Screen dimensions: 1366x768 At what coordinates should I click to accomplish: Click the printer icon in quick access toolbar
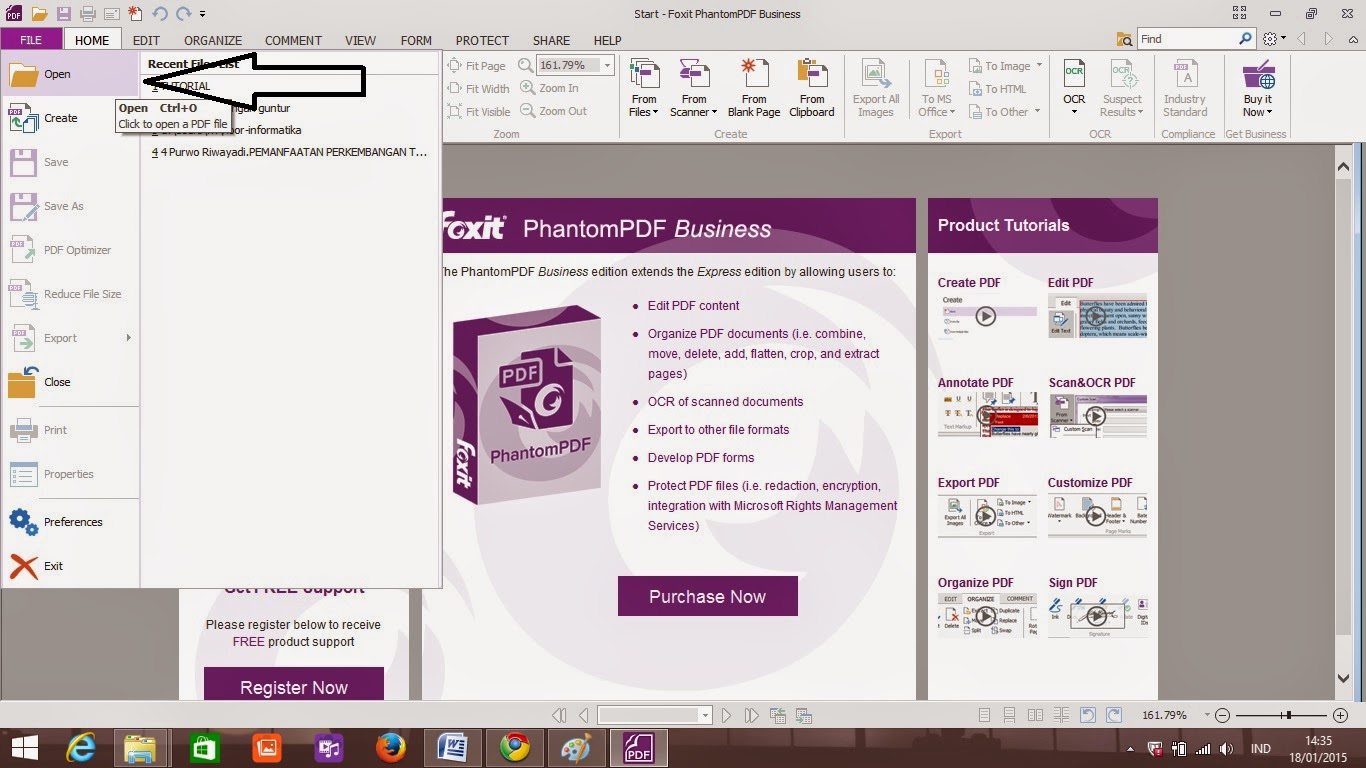pos(87,14)
